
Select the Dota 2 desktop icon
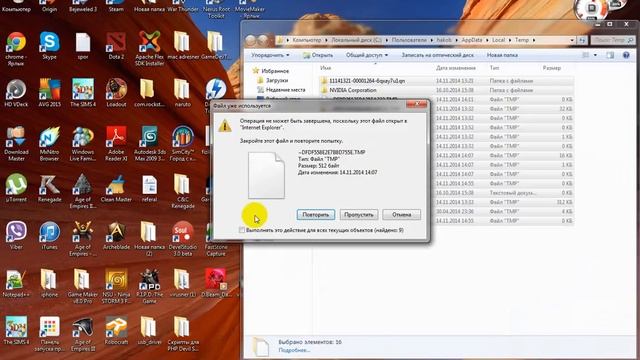click(116, 46)
